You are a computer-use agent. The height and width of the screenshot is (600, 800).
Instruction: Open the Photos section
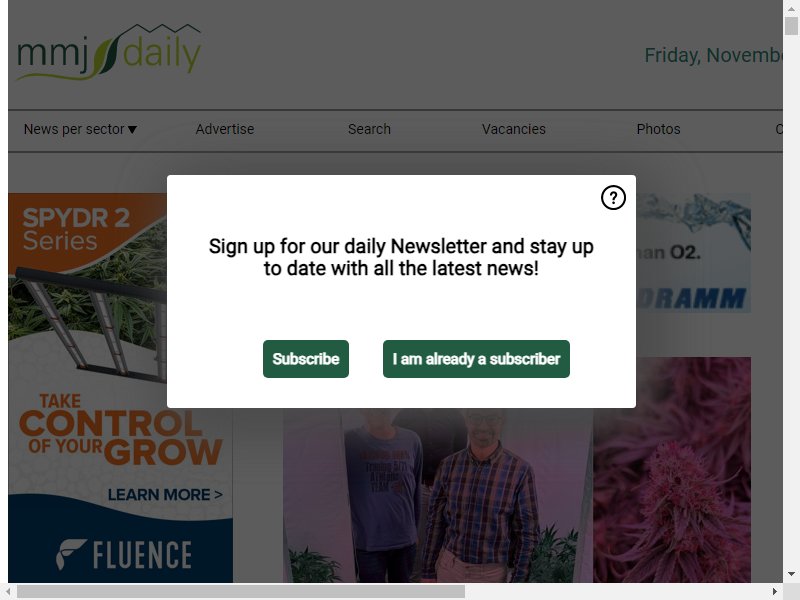658,130
